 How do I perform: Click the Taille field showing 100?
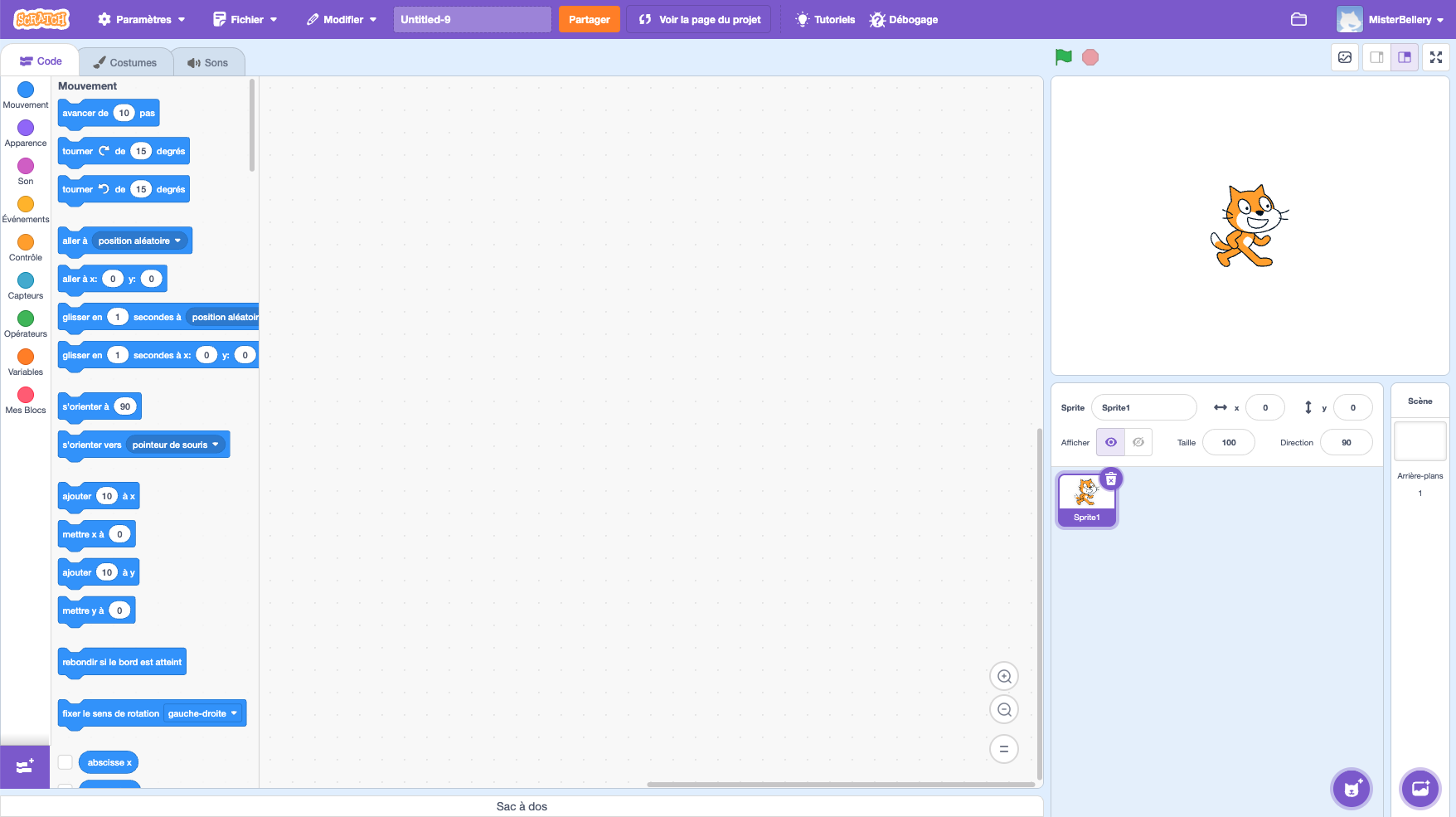(x=1229, y=442)
